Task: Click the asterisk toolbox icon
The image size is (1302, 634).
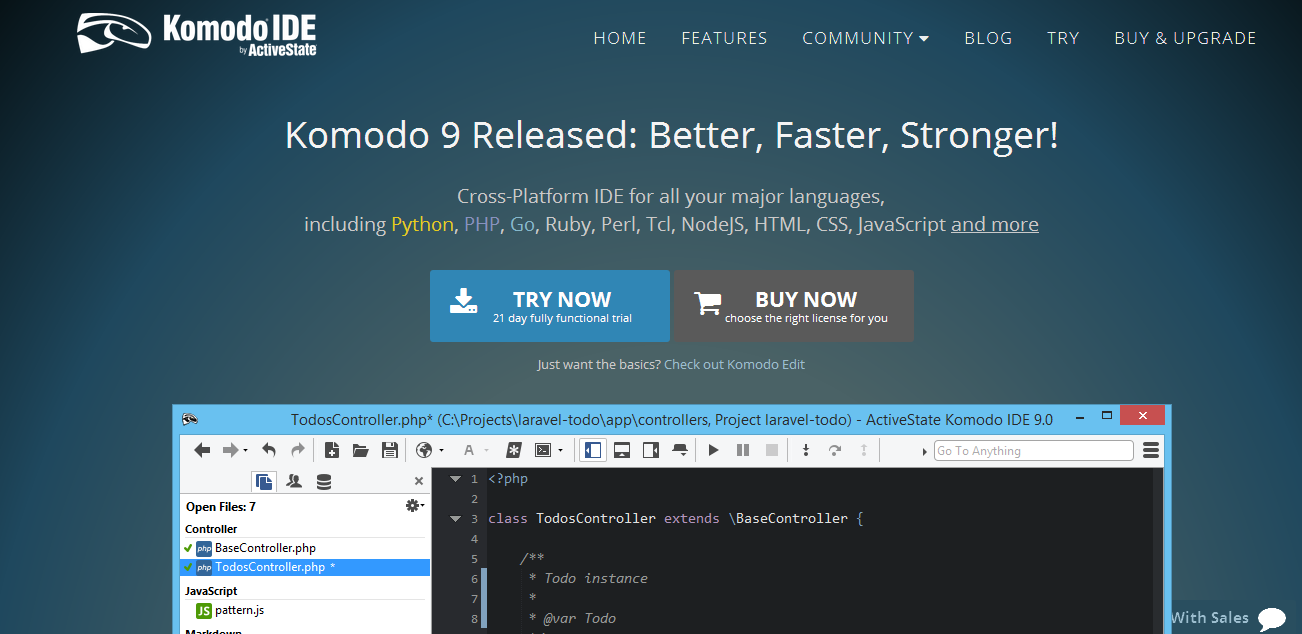Action: pyautogui.click(x=513, y=451)
